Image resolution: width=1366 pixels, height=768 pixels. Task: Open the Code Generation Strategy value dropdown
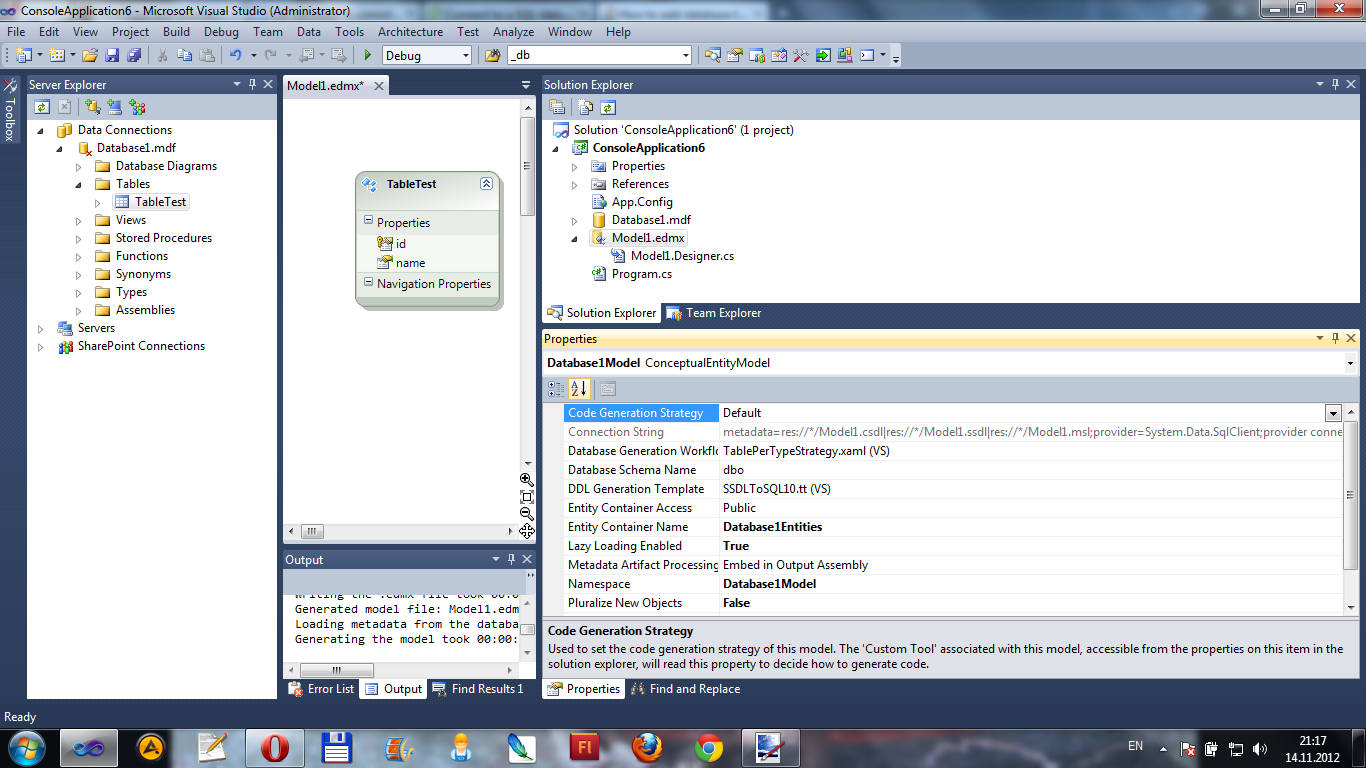pyautogui.click(x=1333, y=413)
